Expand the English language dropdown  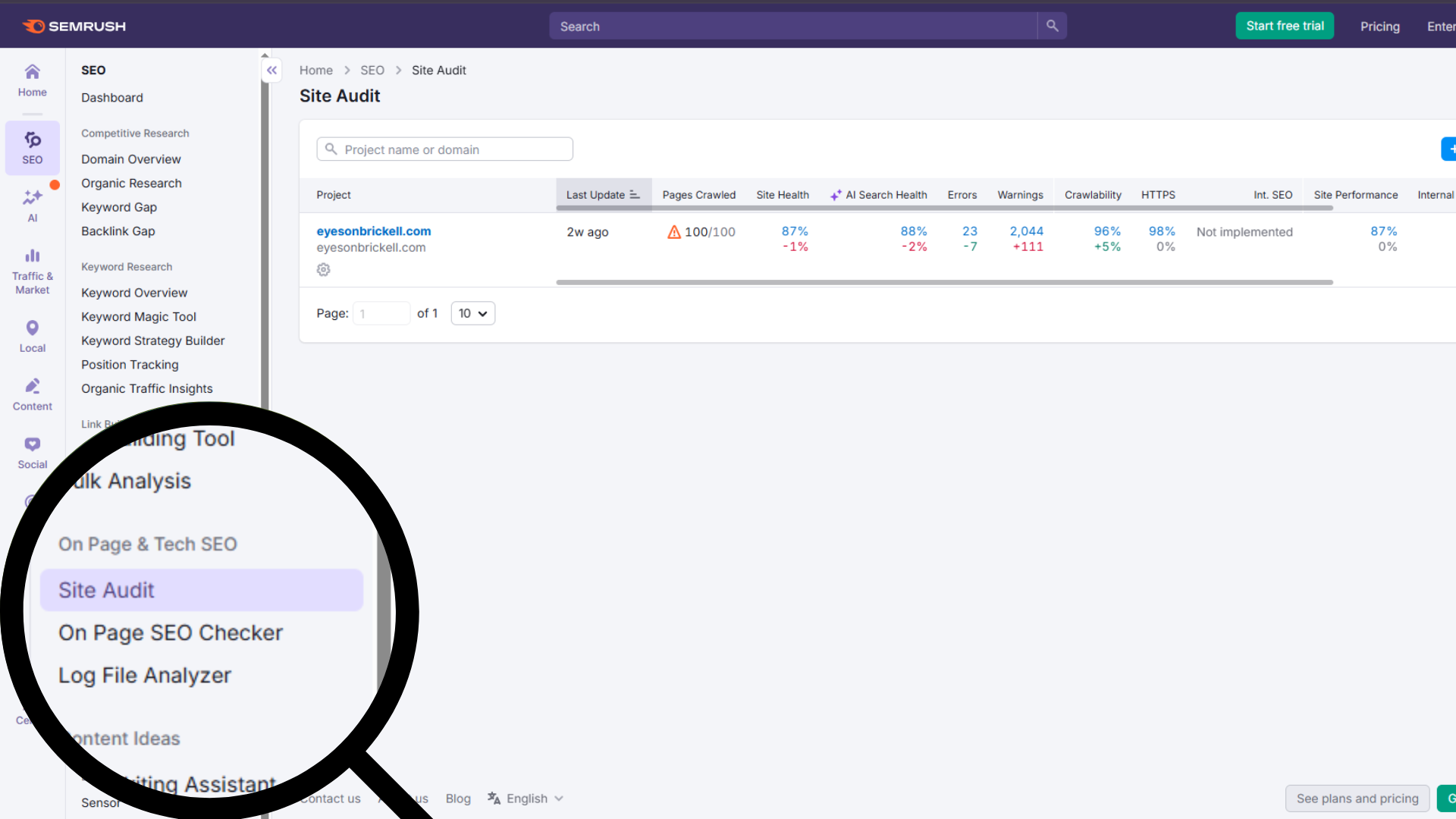tap(525, 798)
